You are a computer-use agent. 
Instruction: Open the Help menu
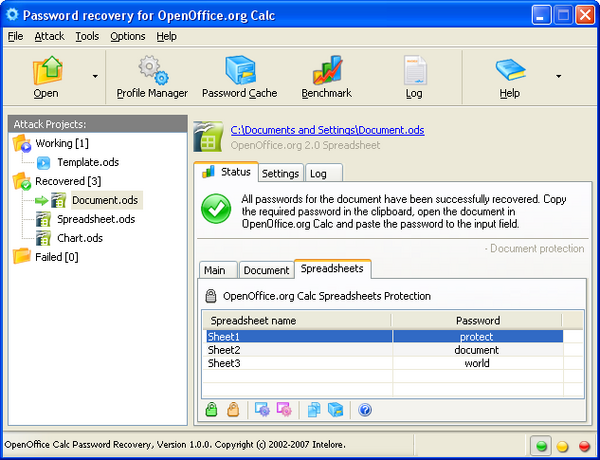pos(166,36)
